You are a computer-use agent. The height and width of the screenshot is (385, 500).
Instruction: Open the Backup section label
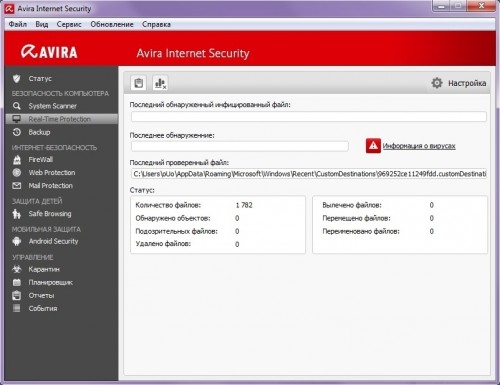39,132
